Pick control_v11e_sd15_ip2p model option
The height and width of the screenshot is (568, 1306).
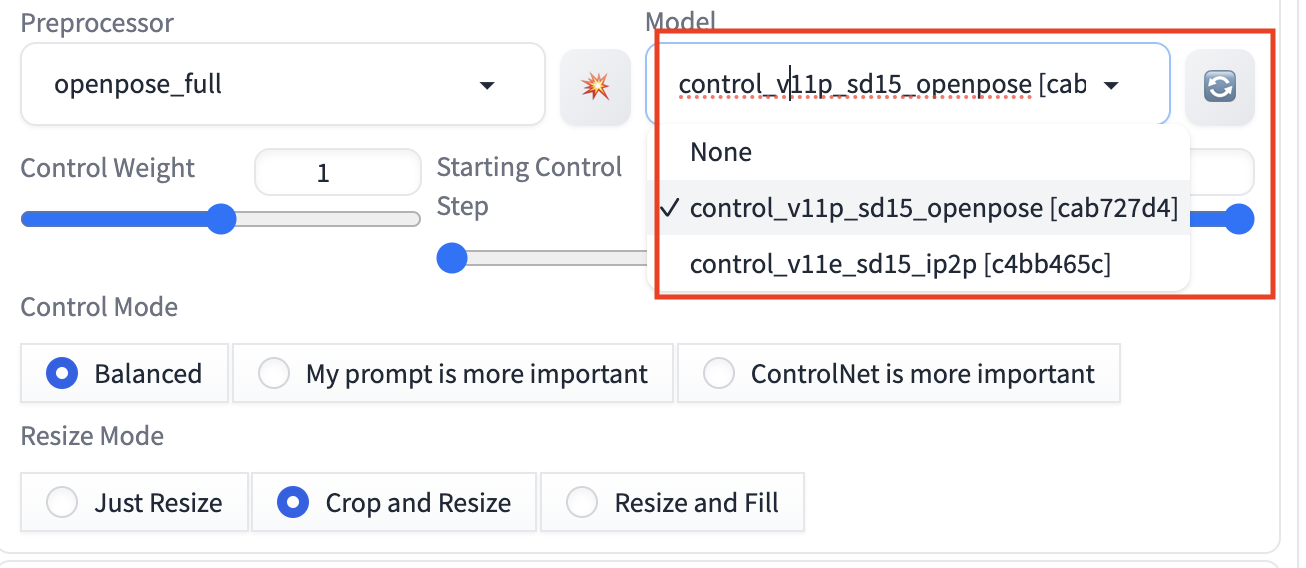(x=900, y=264)
